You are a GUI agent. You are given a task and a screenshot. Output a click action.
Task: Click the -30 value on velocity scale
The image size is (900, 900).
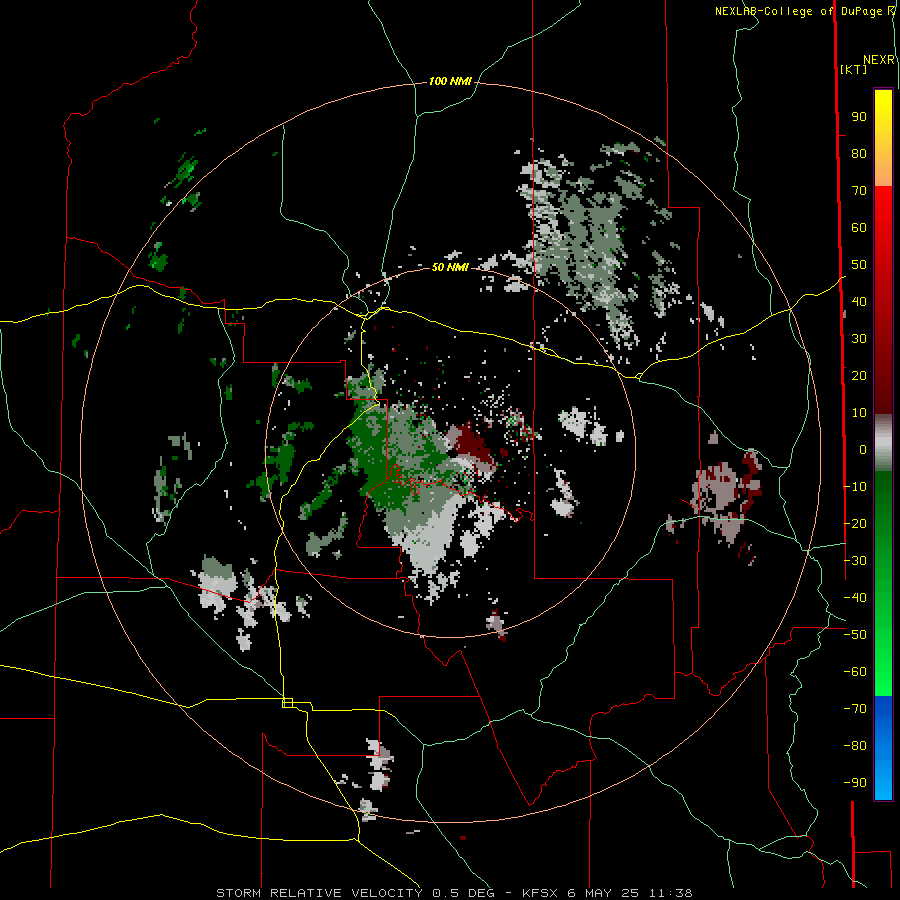[855, 560]
